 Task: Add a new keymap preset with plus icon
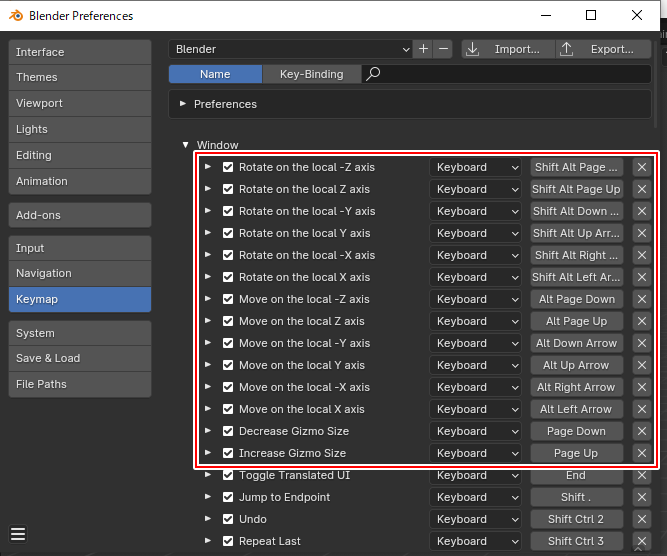424,49
